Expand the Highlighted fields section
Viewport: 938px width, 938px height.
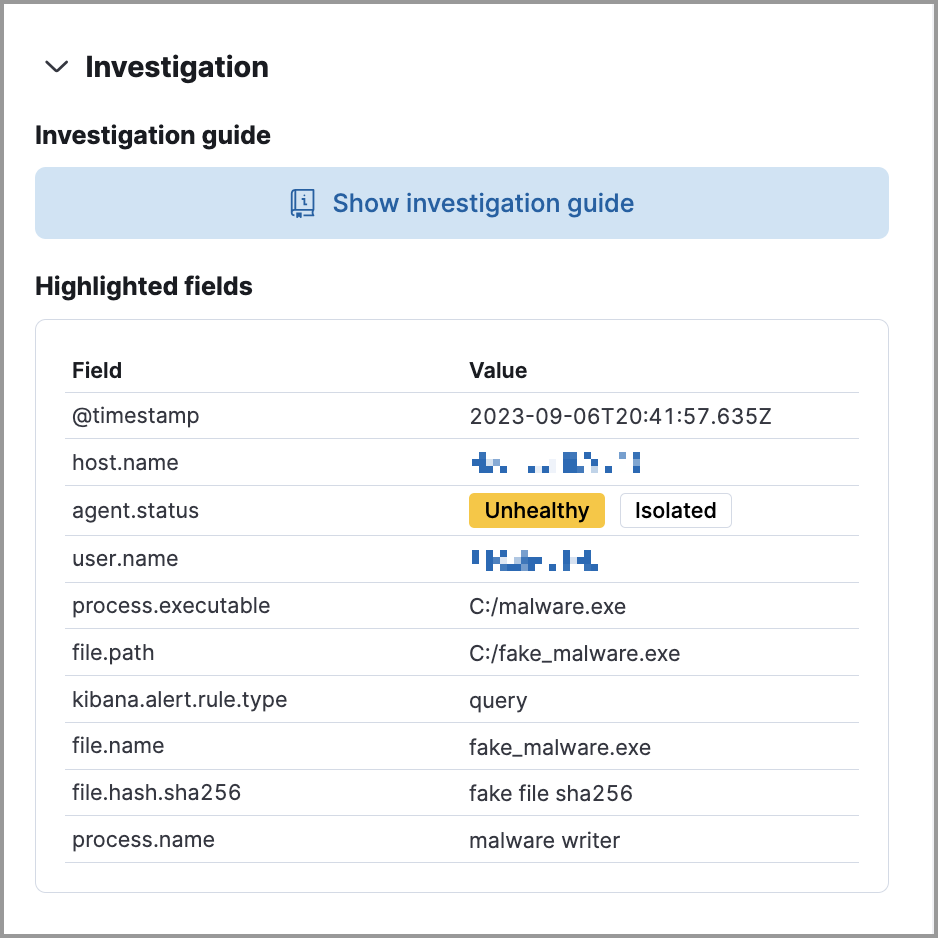(x=143, y=286)
